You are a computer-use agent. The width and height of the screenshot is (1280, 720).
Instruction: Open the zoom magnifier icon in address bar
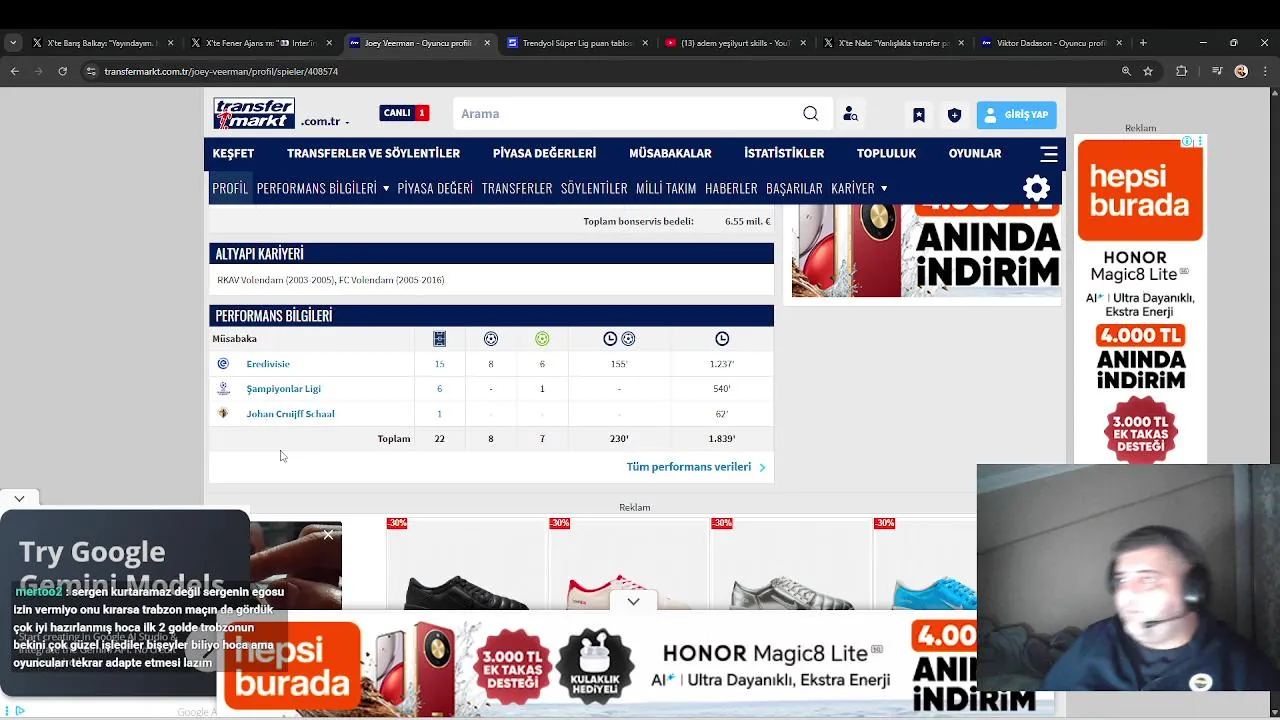pos(1126,71)
